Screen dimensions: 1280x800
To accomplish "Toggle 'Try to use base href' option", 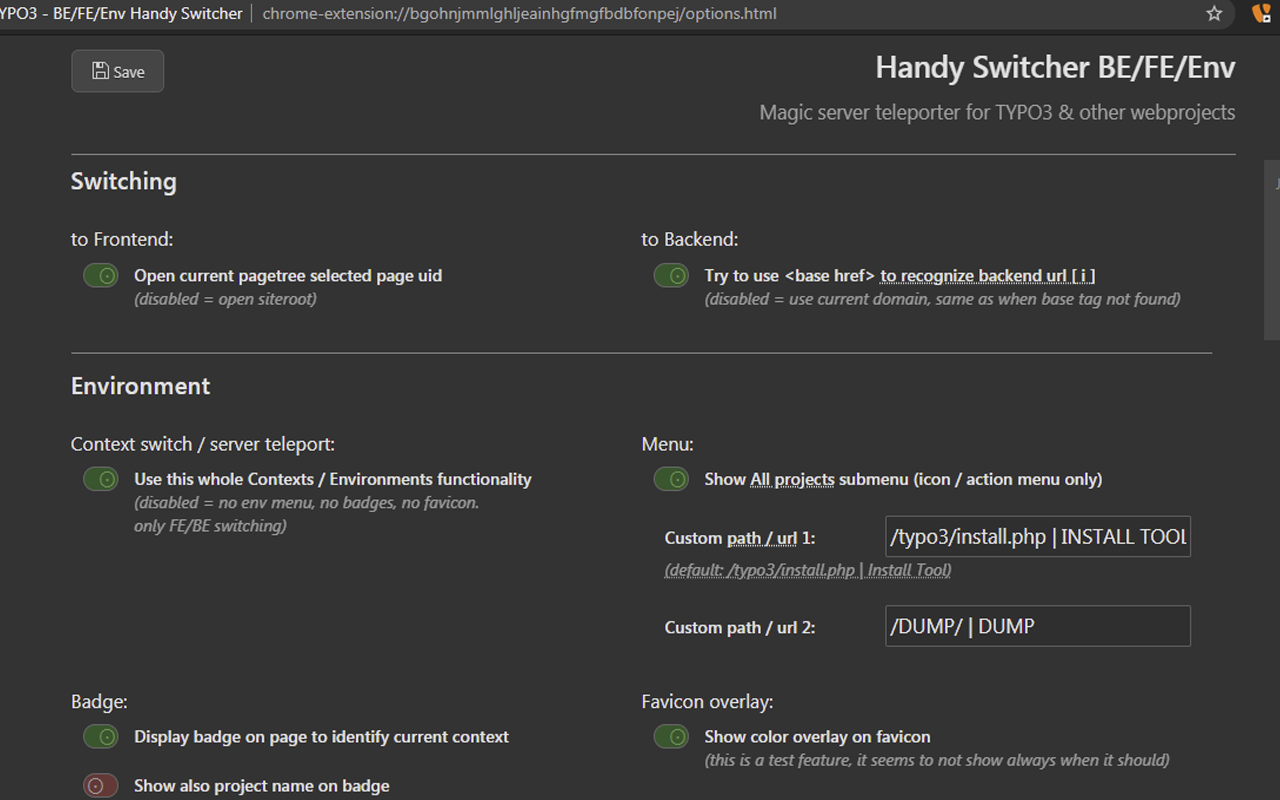I will [671, 275].
